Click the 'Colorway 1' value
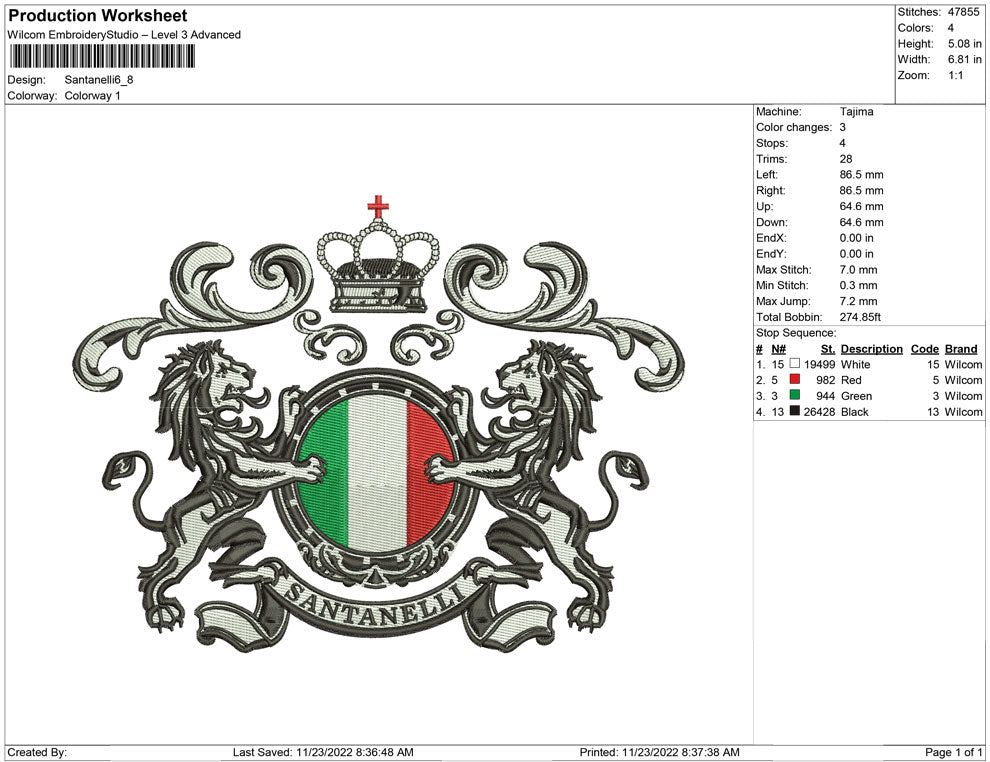 (92, 95)
